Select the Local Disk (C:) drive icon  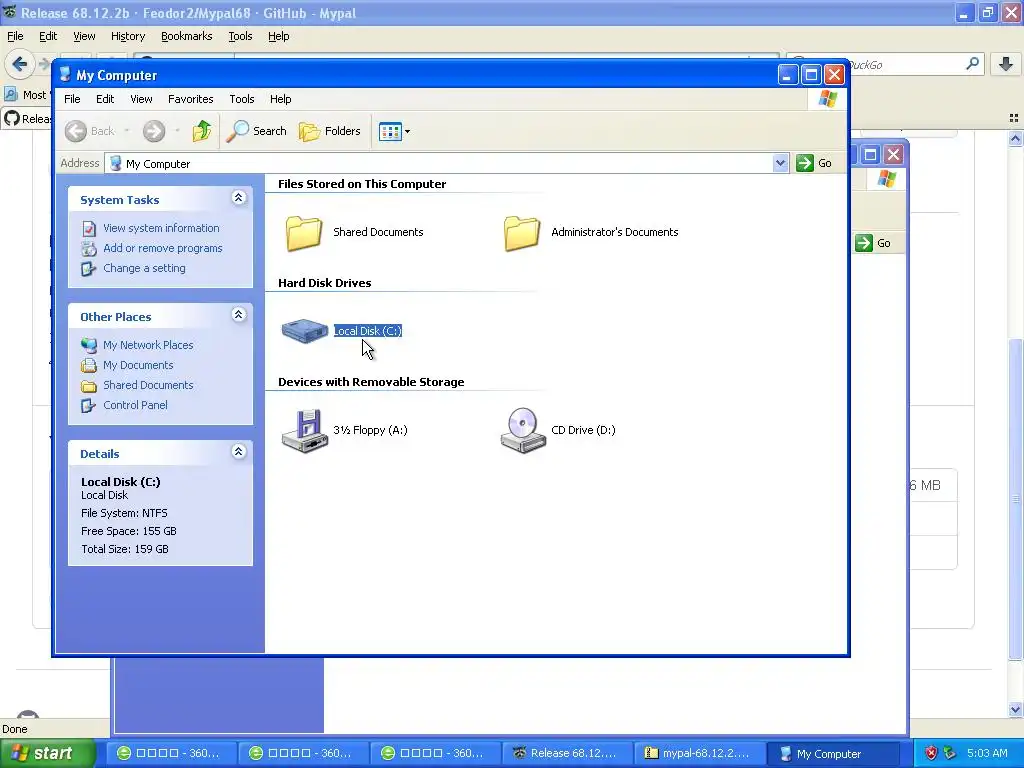[x=304, y=331]
